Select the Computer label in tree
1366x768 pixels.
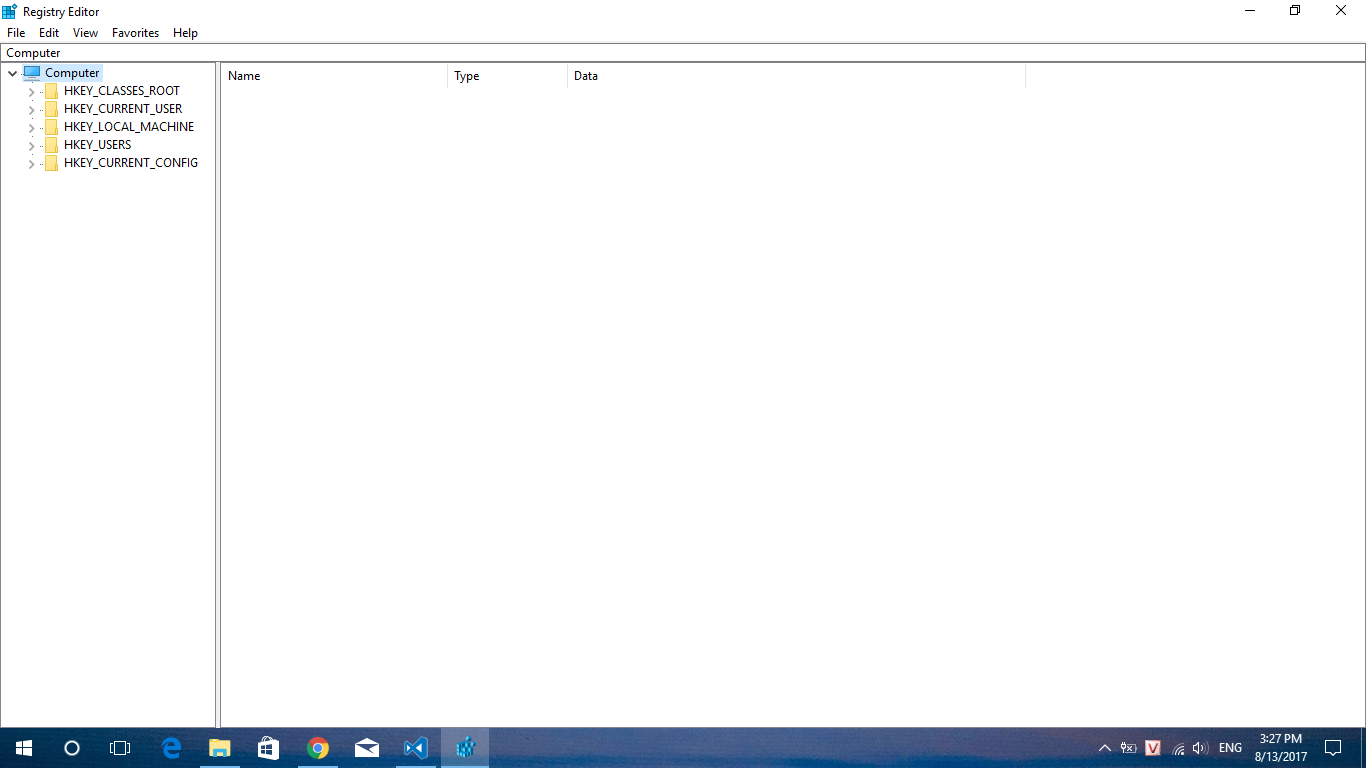tap(72, 73)
